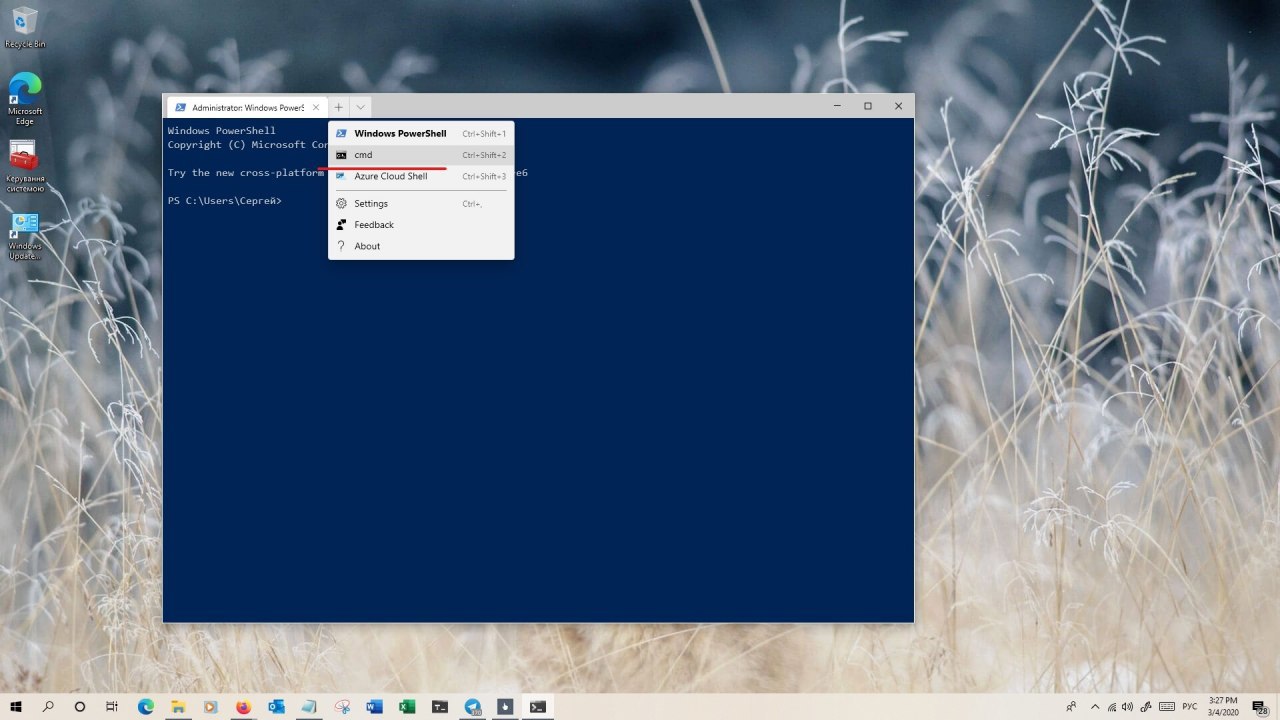Viewport: 1280px width, 720px height.
Task: Open the volume control tray icon
Action: pos(1129,706)
